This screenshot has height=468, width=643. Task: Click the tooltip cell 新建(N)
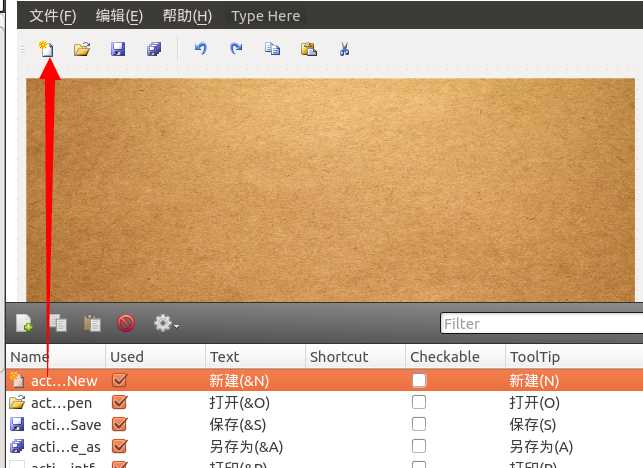[x=534, y=381]
